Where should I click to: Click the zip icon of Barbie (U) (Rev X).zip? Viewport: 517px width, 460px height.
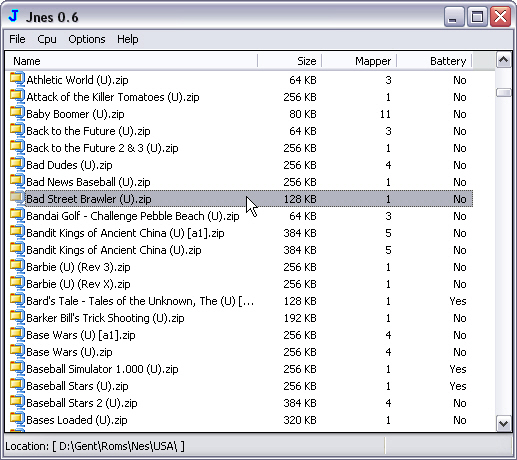pos(17,283)
